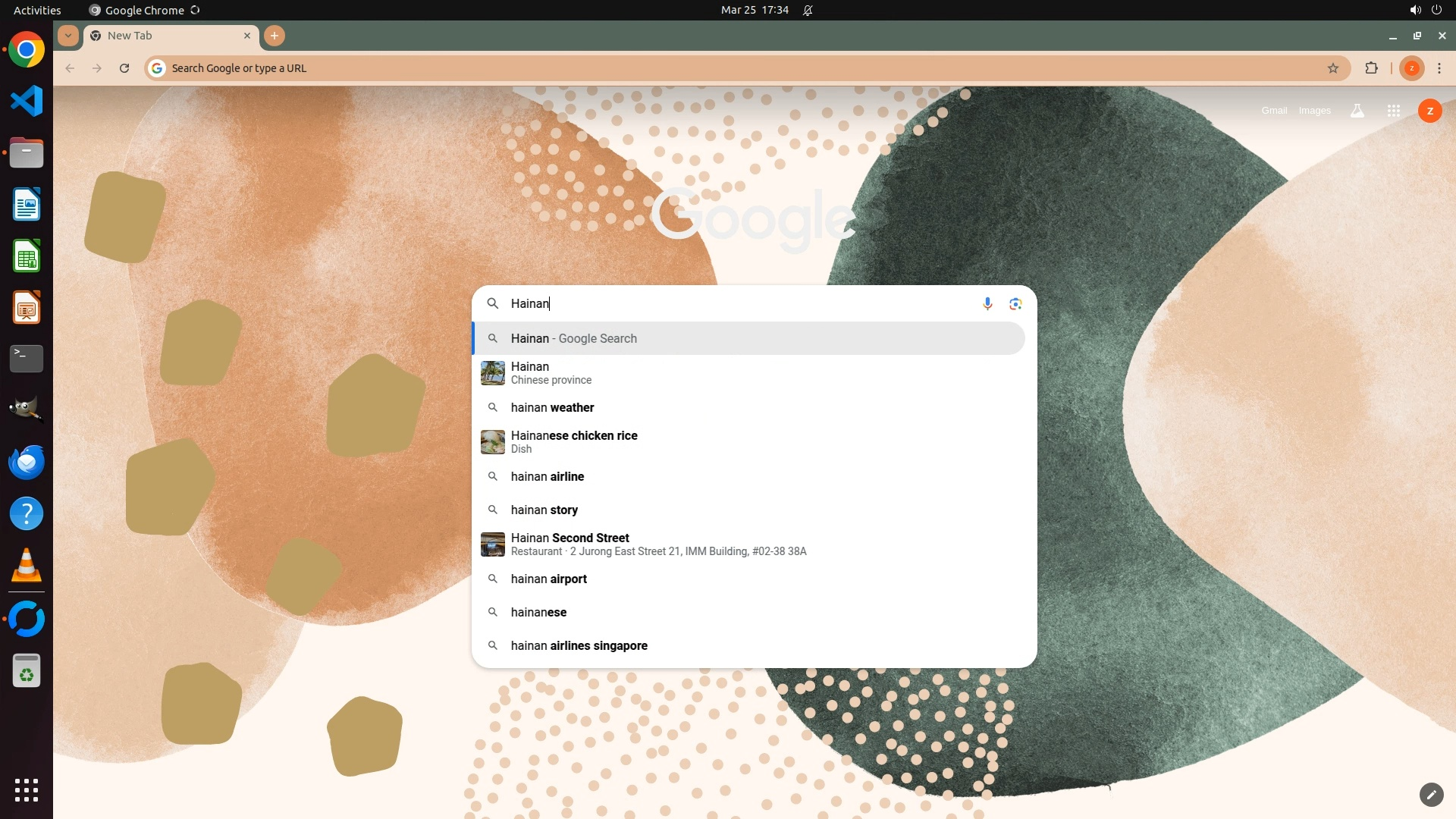
Task: Add a new tab with plus button
Action: point(275,36)
